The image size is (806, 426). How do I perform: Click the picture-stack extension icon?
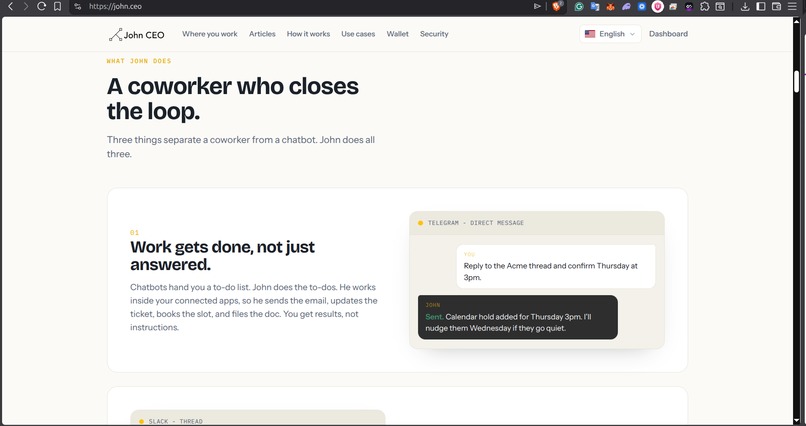tap(673, 7)
